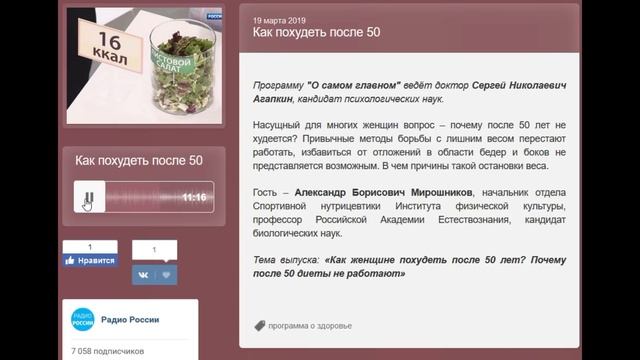Click the tag icon beside программа о здоровье
This screenshot has width=640, height=360.
click(x=260, y=326)
